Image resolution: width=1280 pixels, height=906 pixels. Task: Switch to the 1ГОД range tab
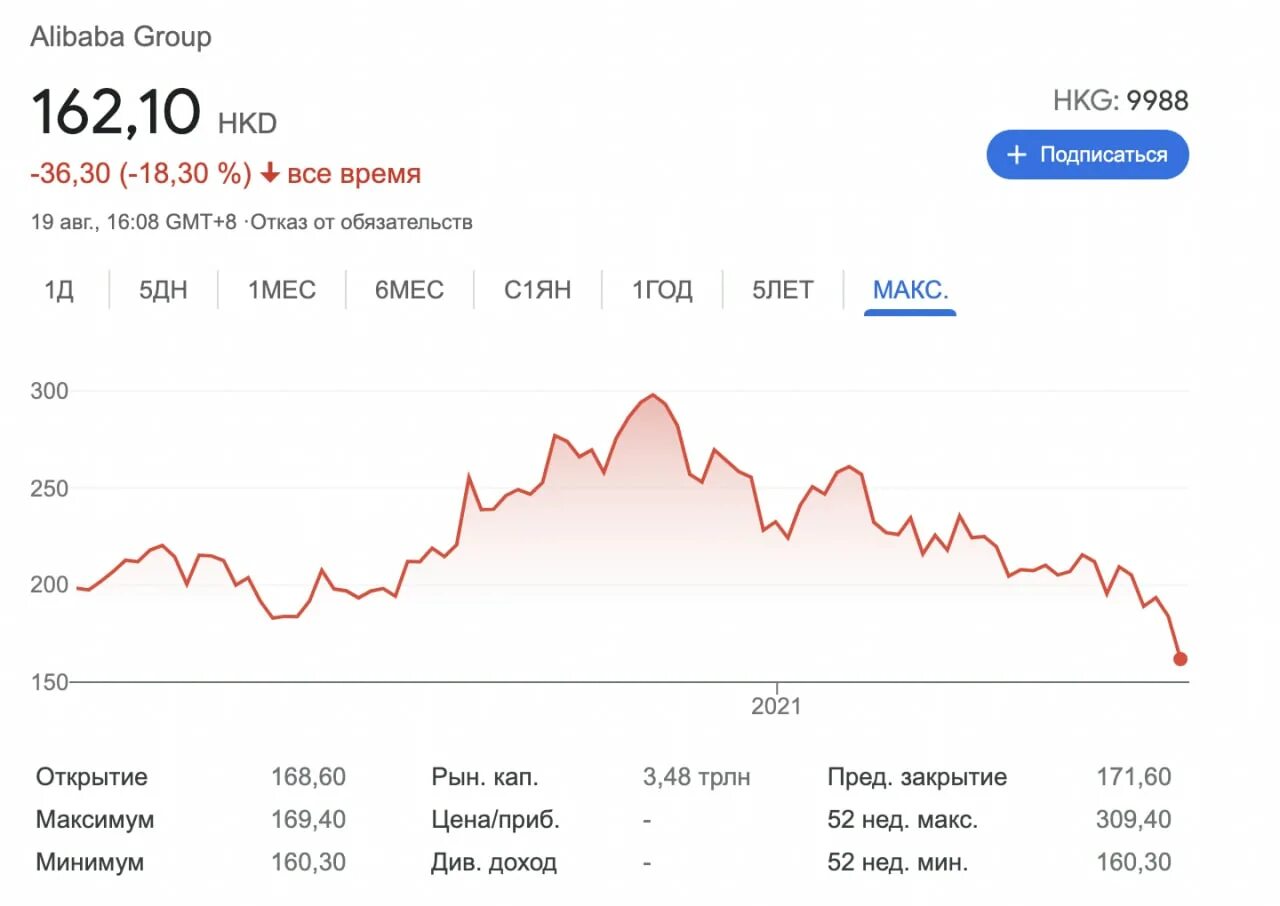coord(662,291)
